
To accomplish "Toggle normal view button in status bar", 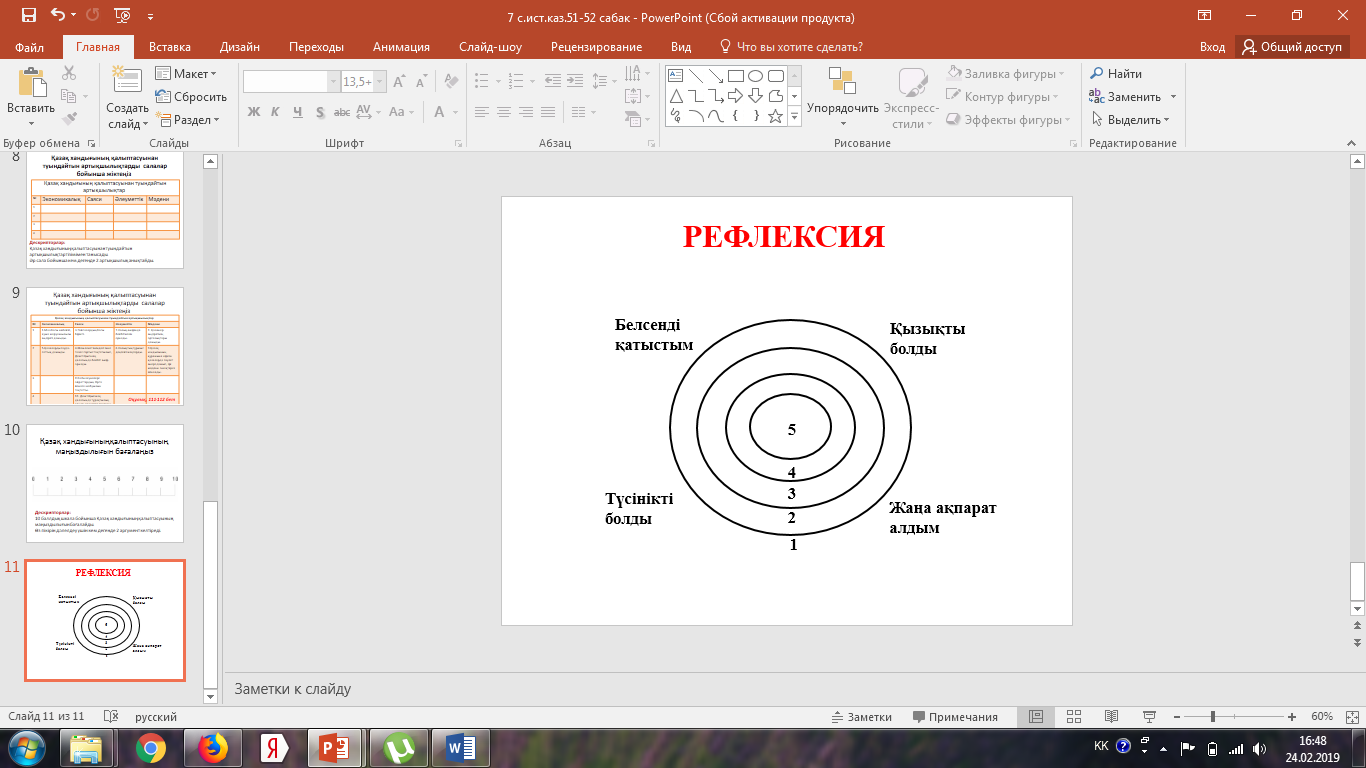I will coord(1036,717).
